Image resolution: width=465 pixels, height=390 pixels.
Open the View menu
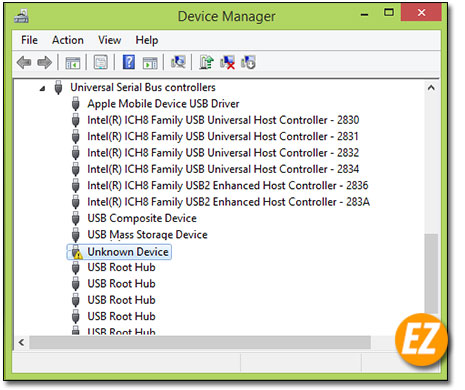(x=109, y=40)
